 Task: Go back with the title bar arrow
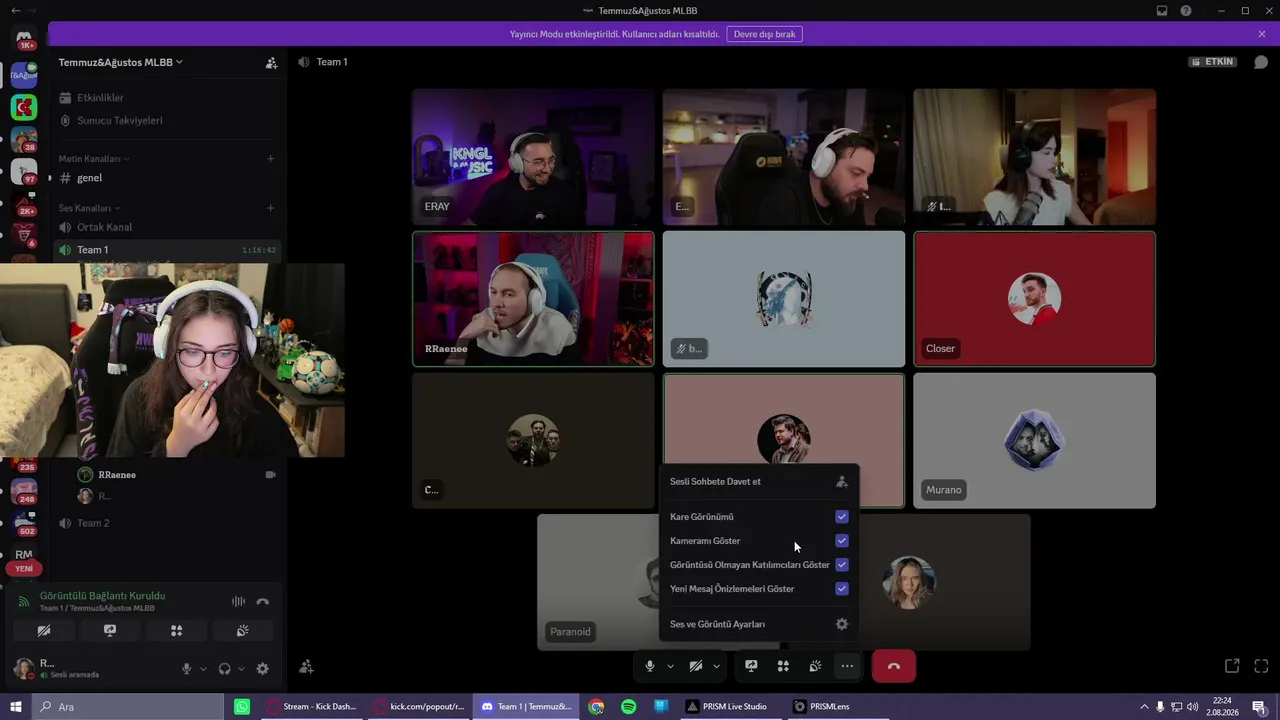coord(15,11)
